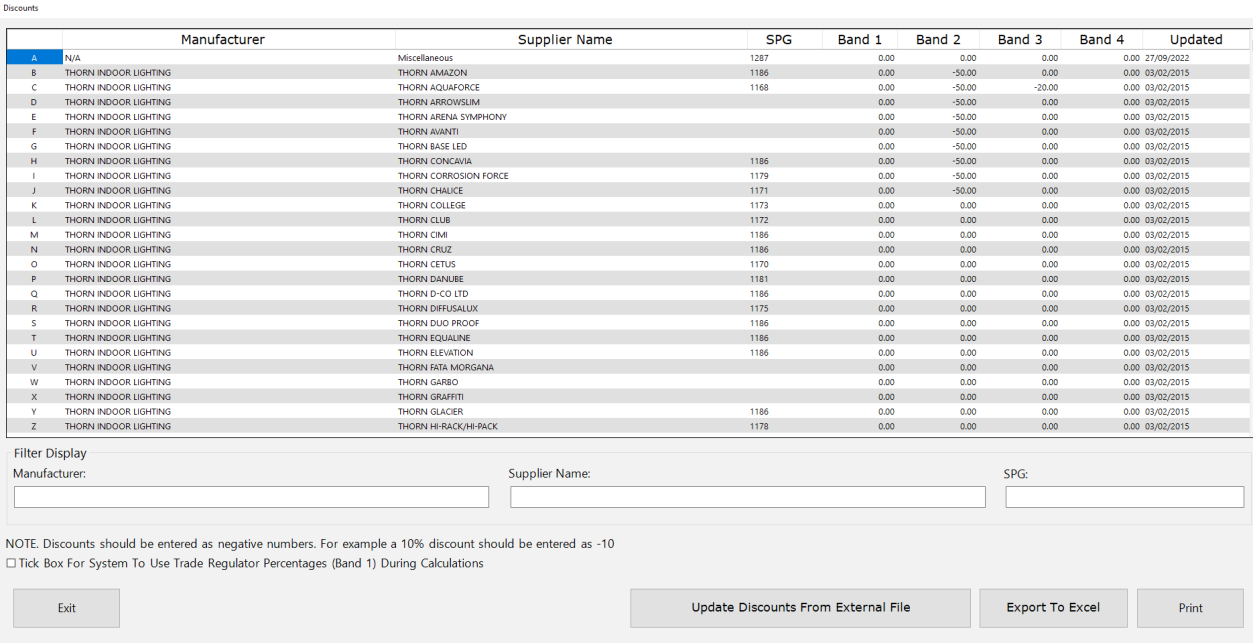Enable the Trade Regulator Percentages tick box
Screen dimensions: 1253x643
tap(10, 563)
